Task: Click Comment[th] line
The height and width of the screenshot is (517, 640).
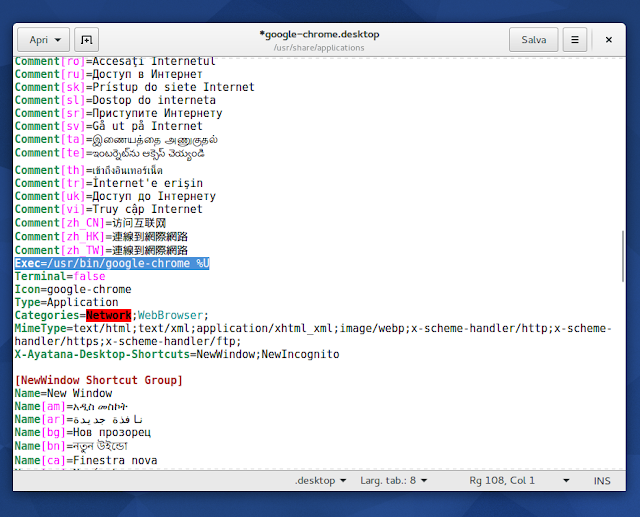Action: point(89,170)
